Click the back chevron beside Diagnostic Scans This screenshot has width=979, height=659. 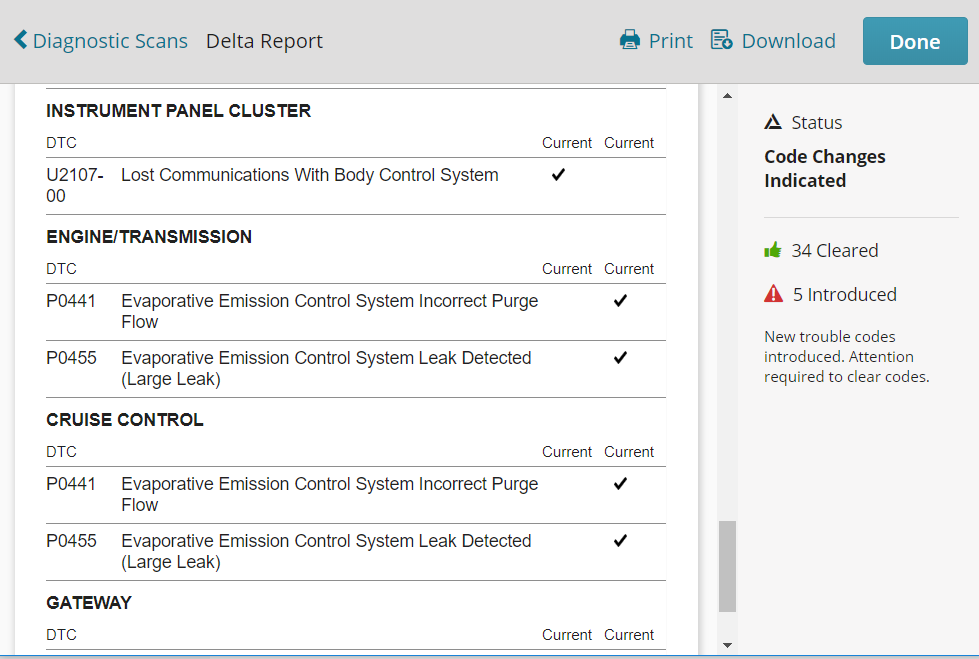pos(21,39)
